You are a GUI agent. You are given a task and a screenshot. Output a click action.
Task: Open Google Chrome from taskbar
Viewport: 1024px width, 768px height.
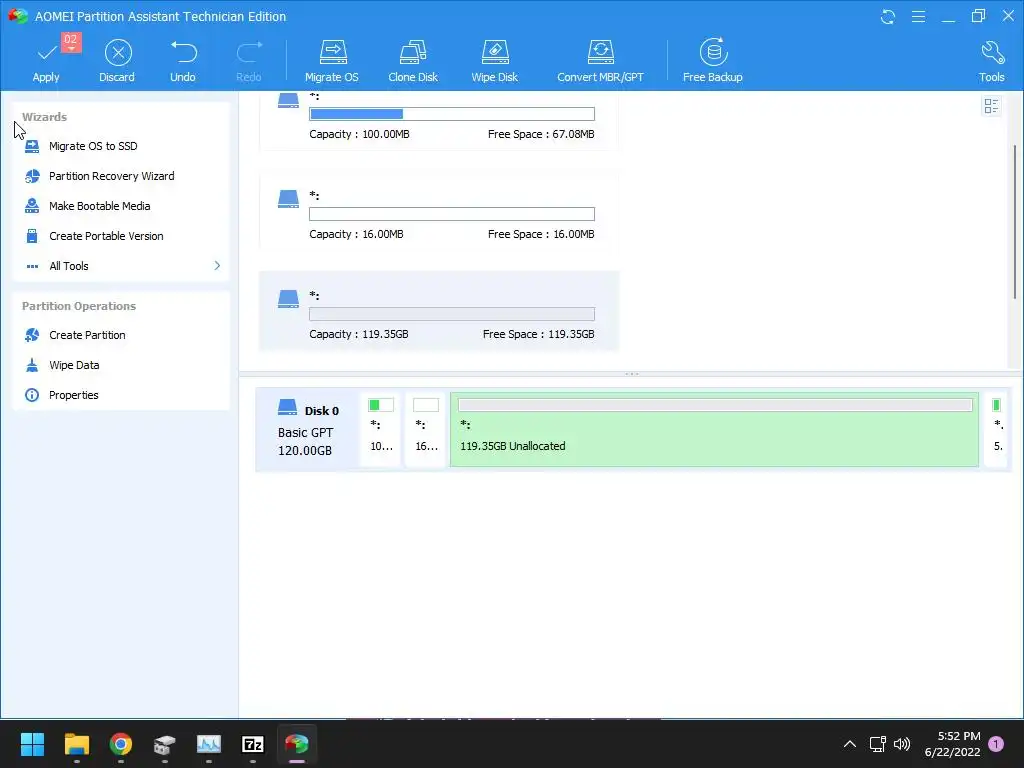pos(121,744)
